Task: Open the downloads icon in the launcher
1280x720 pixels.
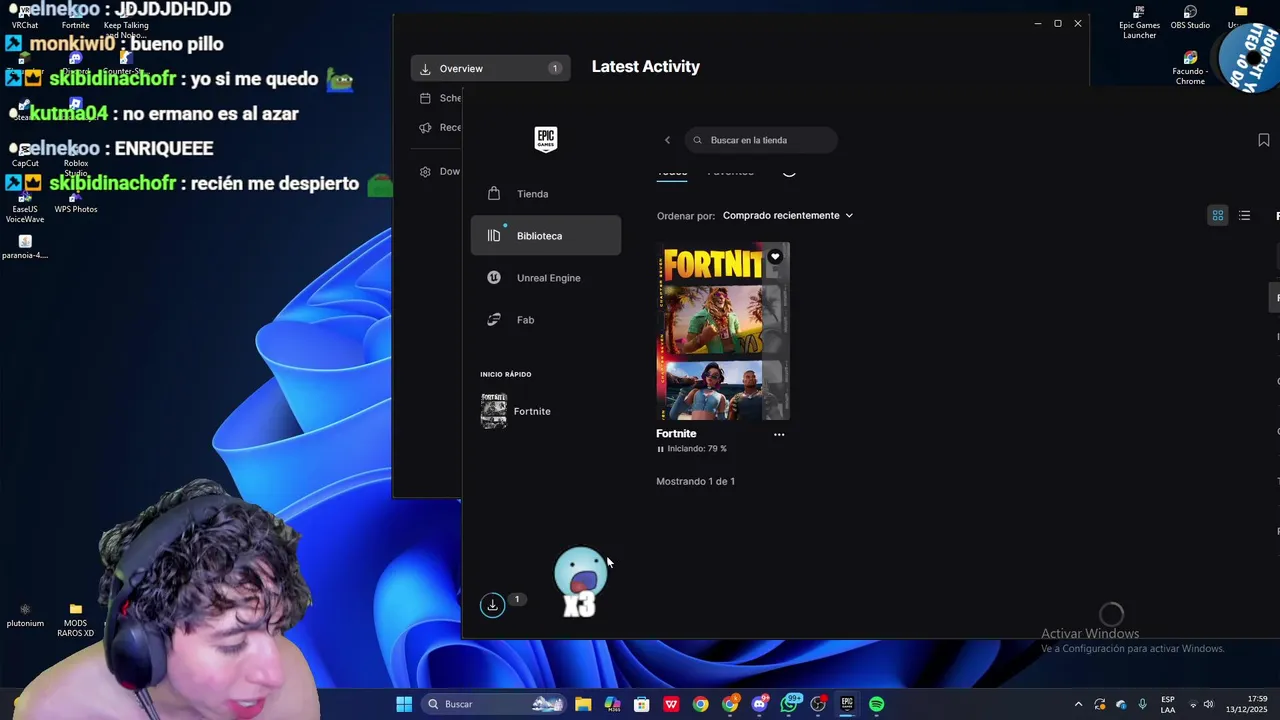Action: click(492, 605)
